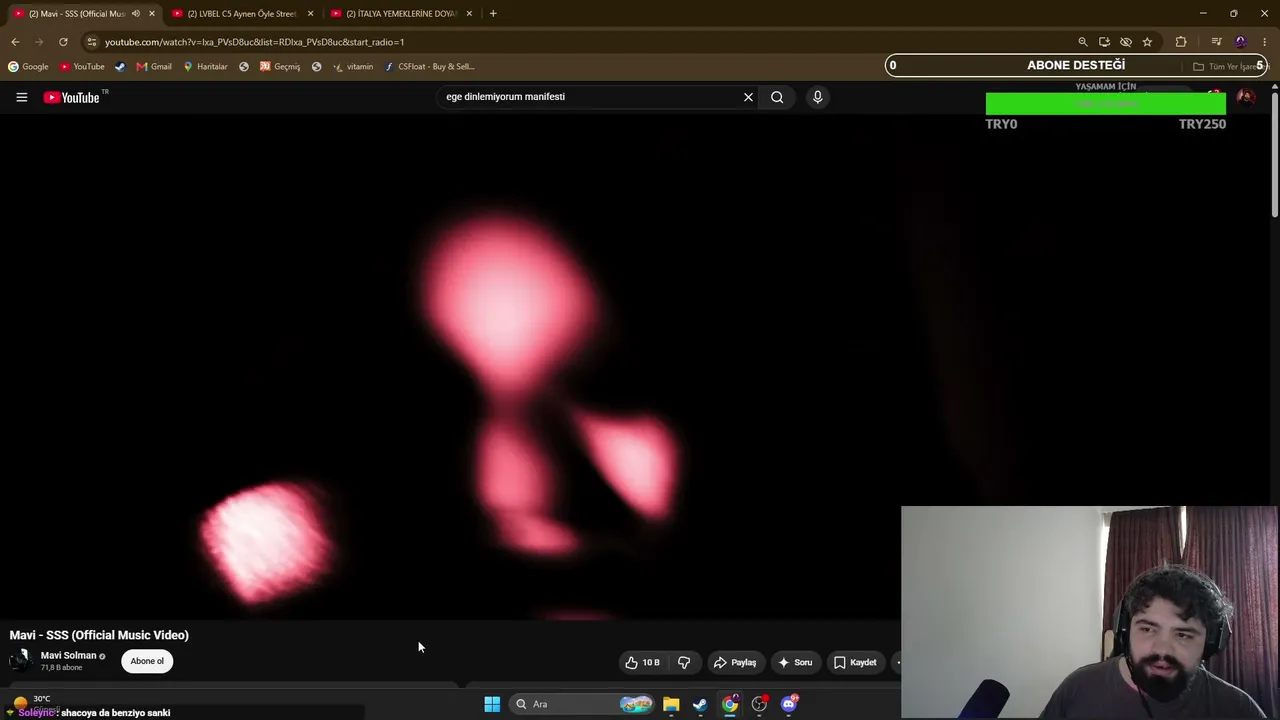
Task: Reload the current page
Action: [x=63, y=42]
